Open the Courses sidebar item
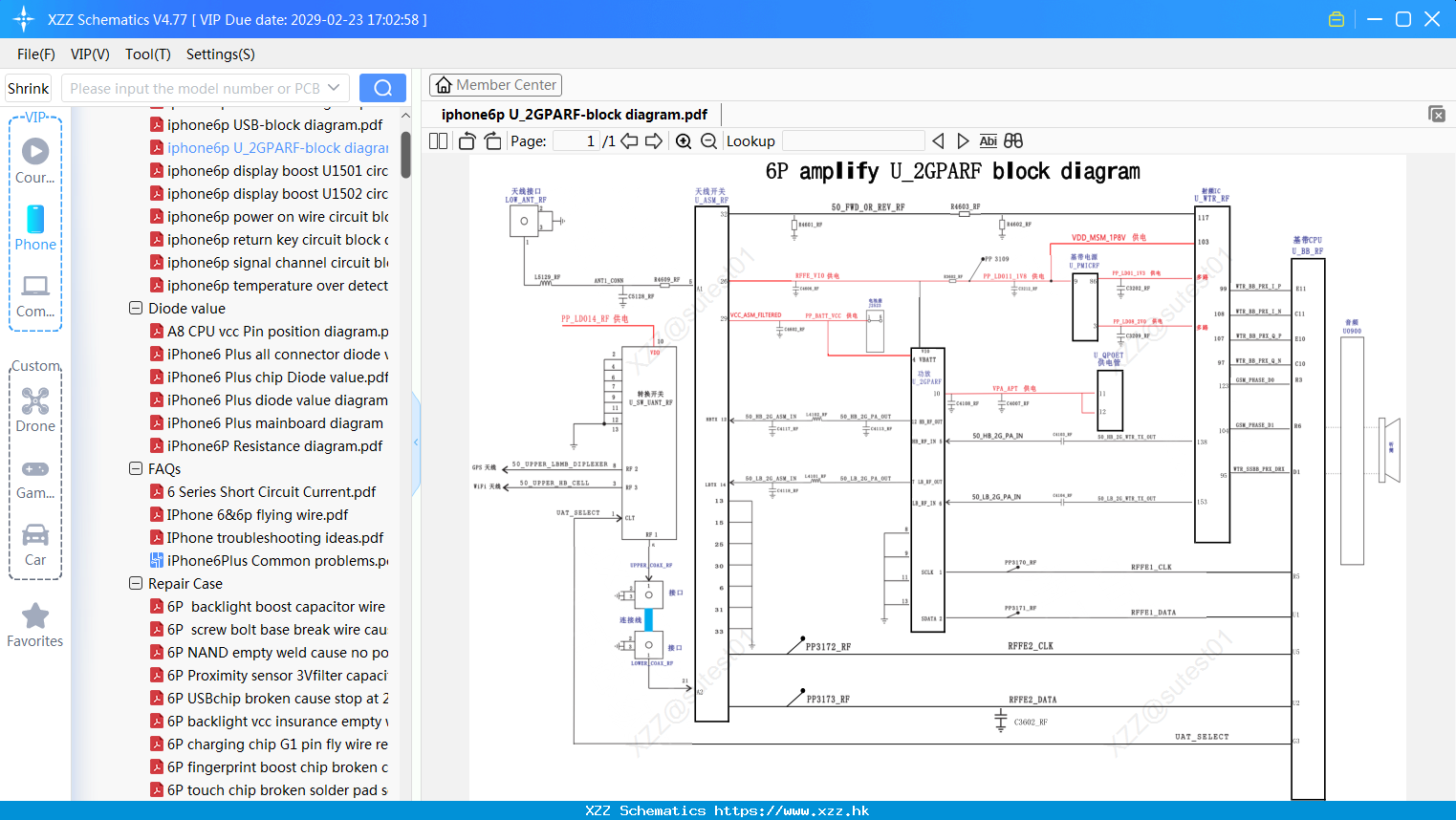1456x820 pixels. click(x=35, y=161)
